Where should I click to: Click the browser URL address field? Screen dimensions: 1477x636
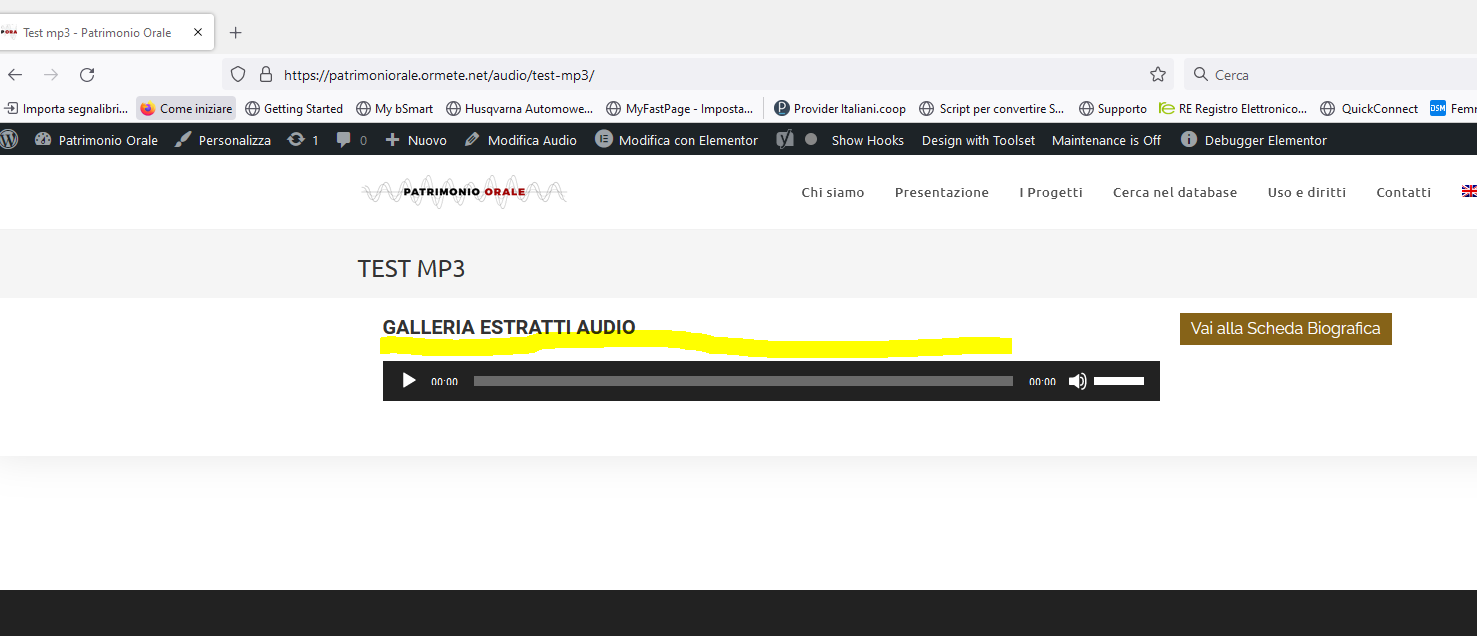click(x=700, y=74)
